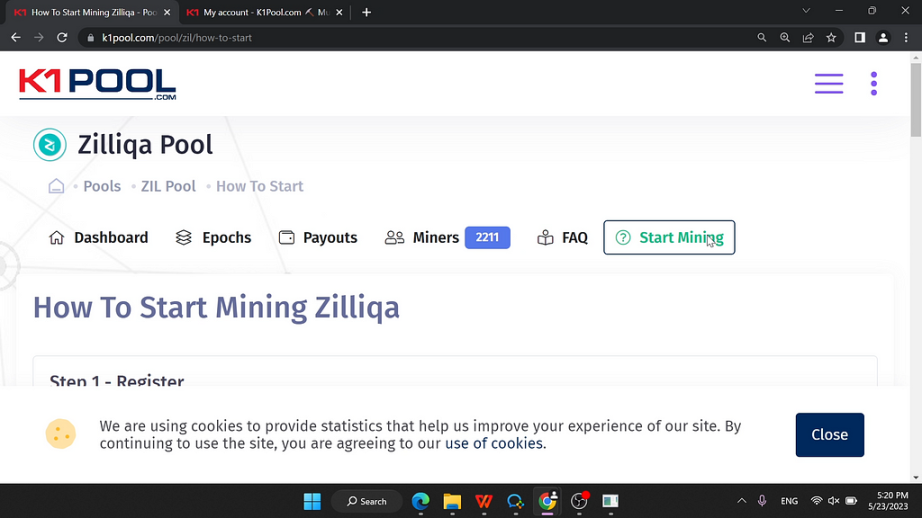Image resolution: width=922 pixels, height=518 pixels.
Task: Open WPS Office from taskbar
Action: pos(484,502)
